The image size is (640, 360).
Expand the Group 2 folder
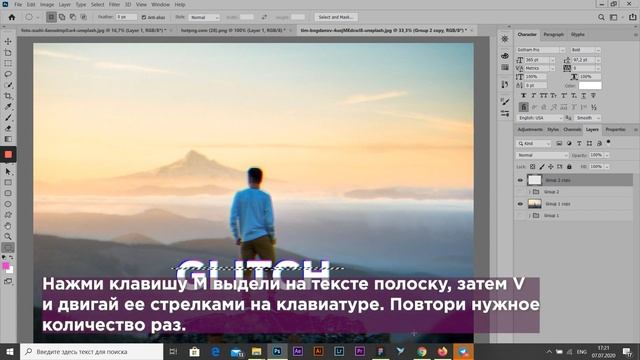pyautogui.click(x=530, y=192)
